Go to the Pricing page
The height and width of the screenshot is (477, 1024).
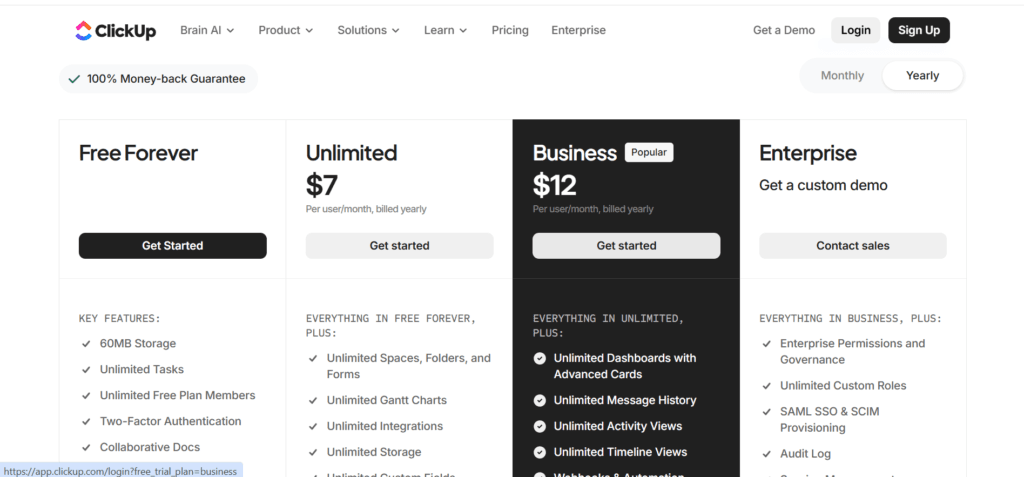click(x=510, y=30)
